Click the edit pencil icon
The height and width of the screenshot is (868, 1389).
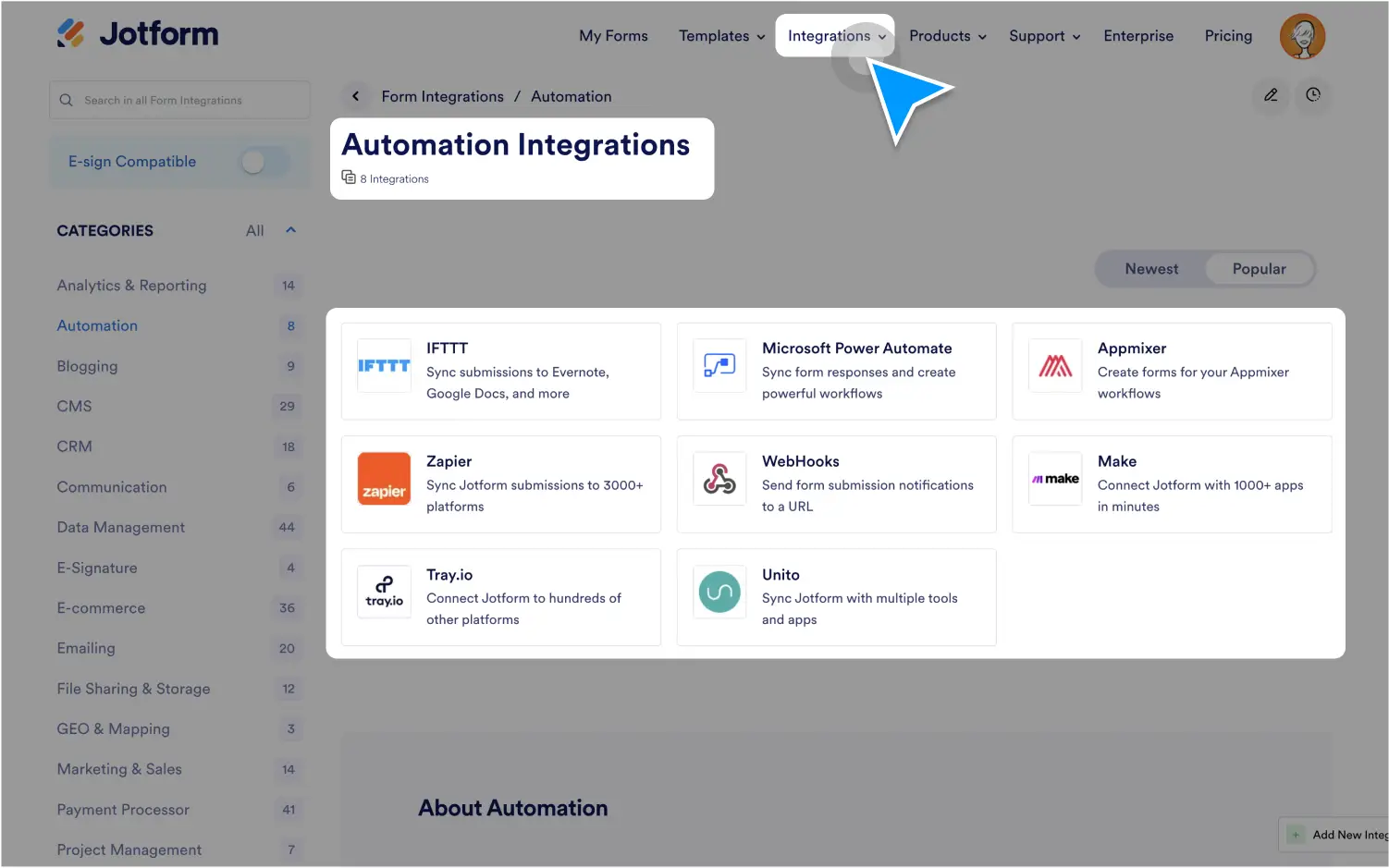1271,95
